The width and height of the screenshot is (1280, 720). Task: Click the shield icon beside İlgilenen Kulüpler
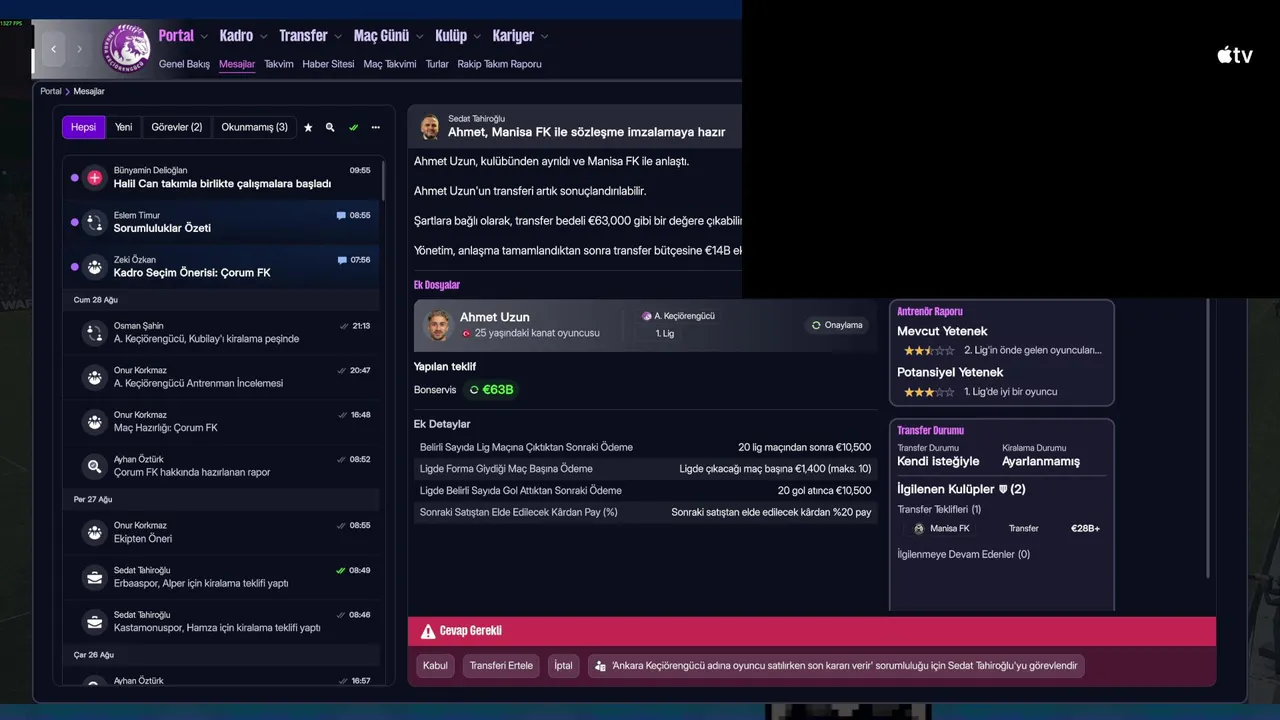coord(1003,489)
